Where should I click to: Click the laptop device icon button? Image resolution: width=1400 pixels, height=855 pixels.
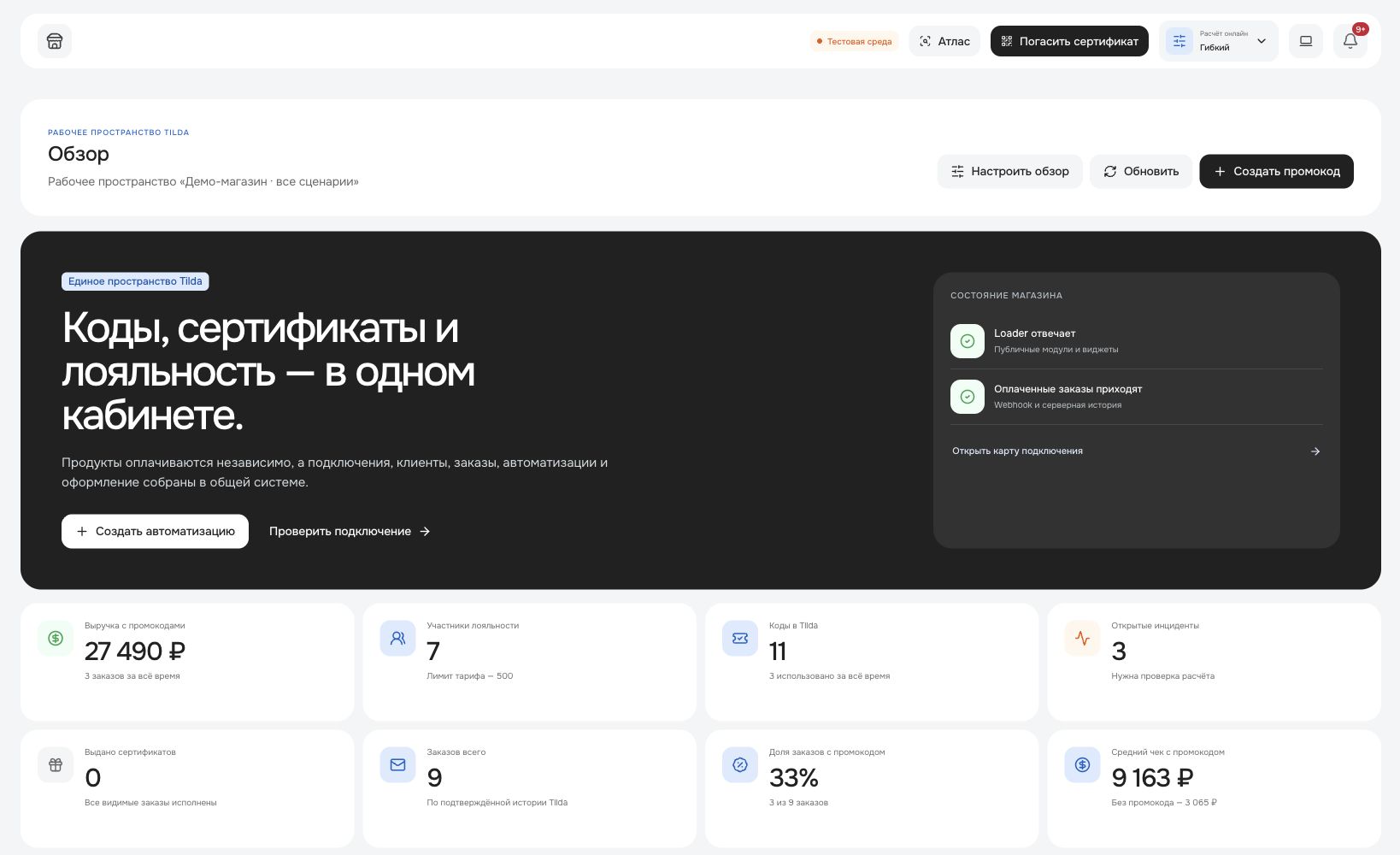1306,41
